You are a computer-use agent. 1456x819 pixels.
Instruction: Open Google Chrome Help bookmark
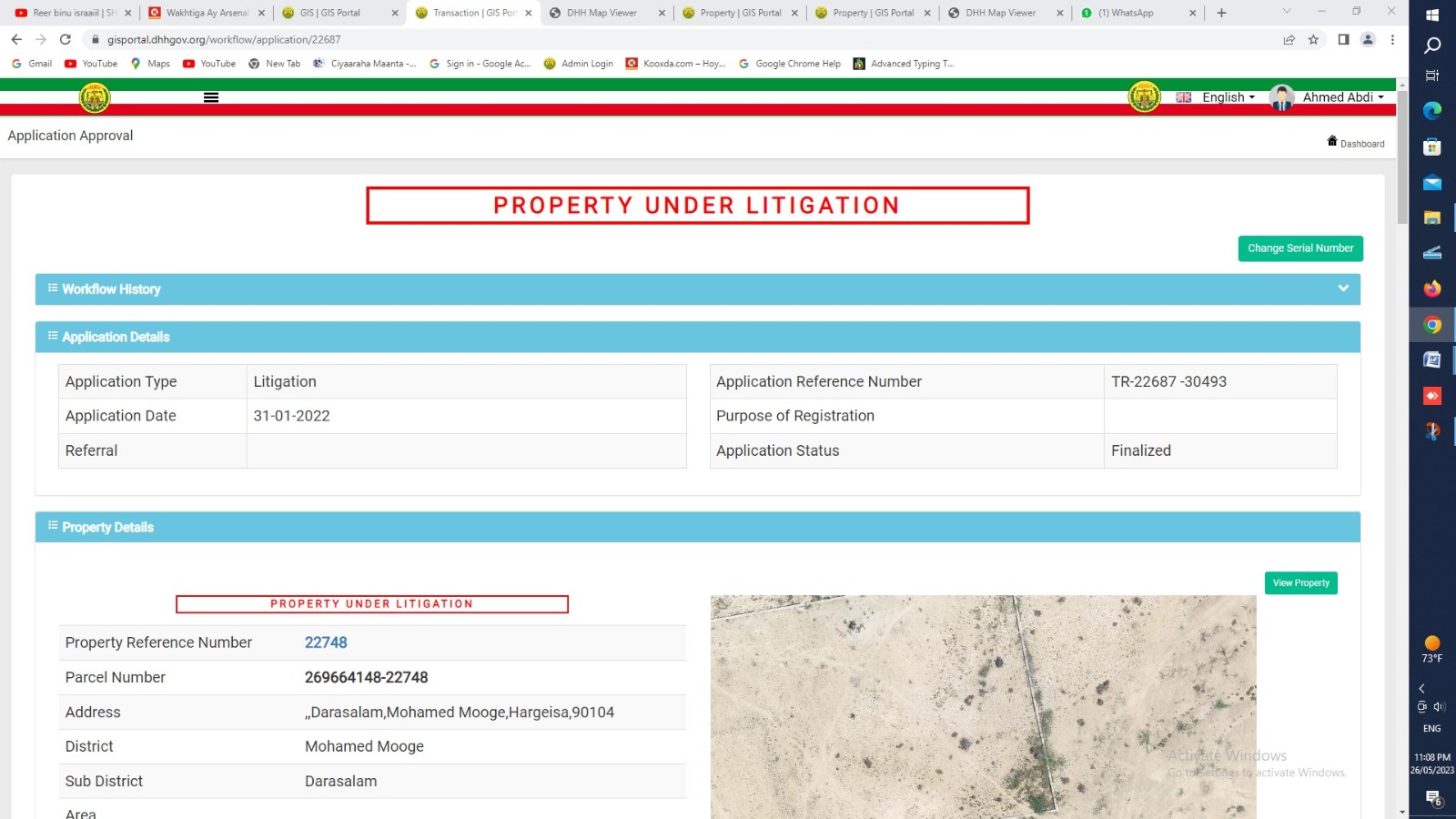[790, 64]
